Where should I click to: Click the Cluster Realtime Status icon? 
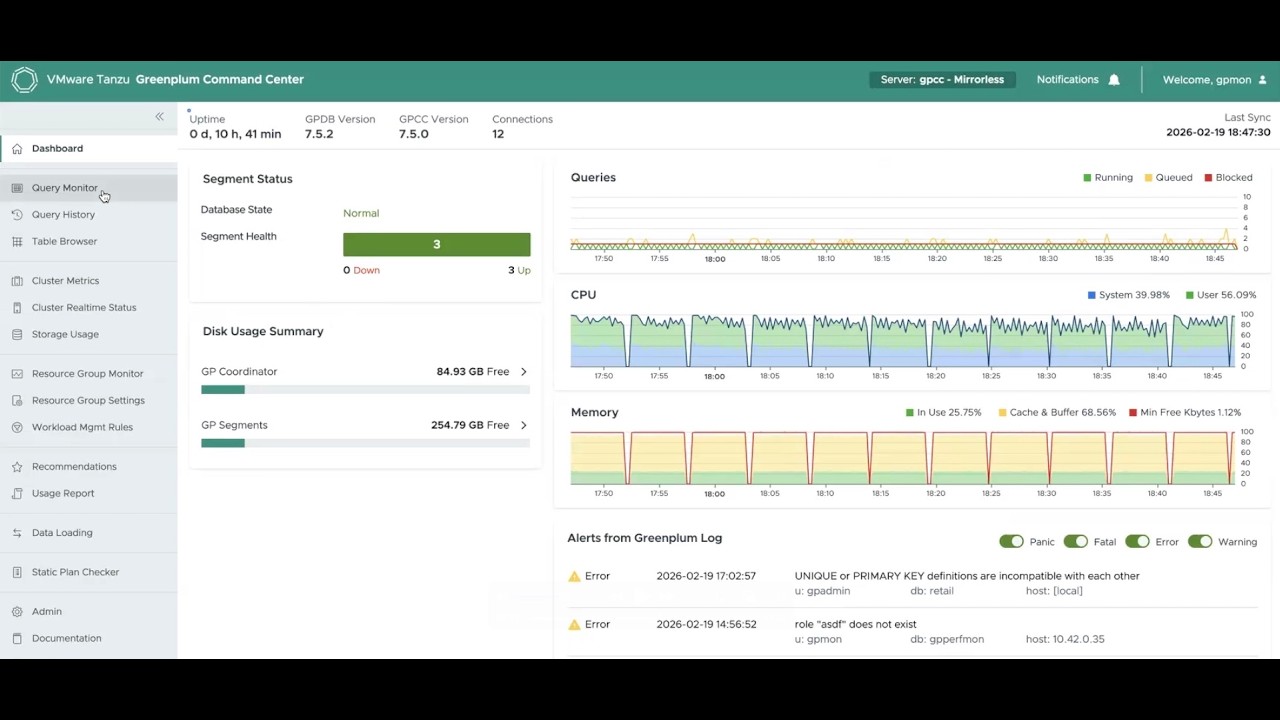[x=17, y=308]
